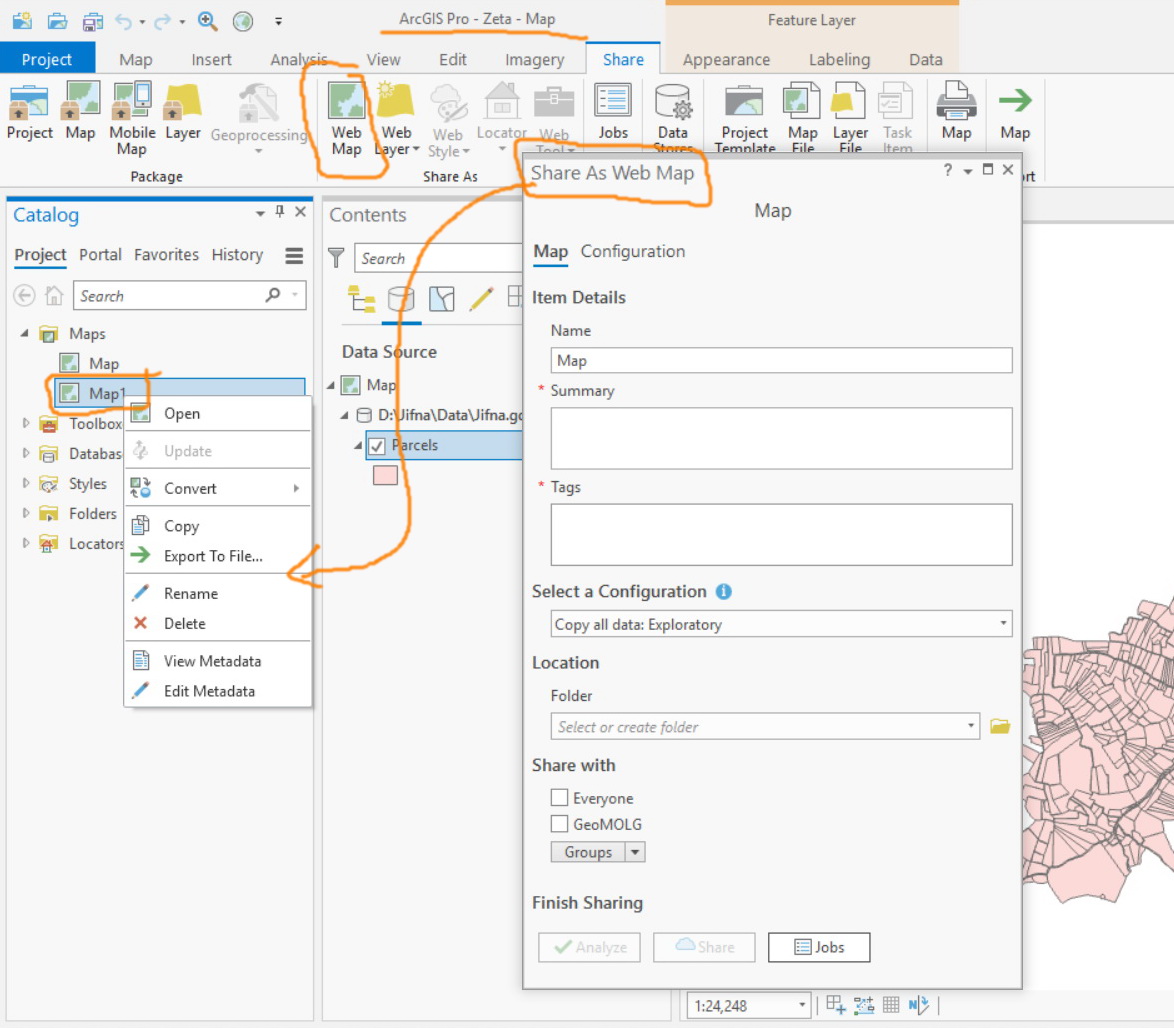Check the Everyone sharing checkbox
Image resolution: width=1174 pixels, height=1028 pixels.
click(559, 797)
